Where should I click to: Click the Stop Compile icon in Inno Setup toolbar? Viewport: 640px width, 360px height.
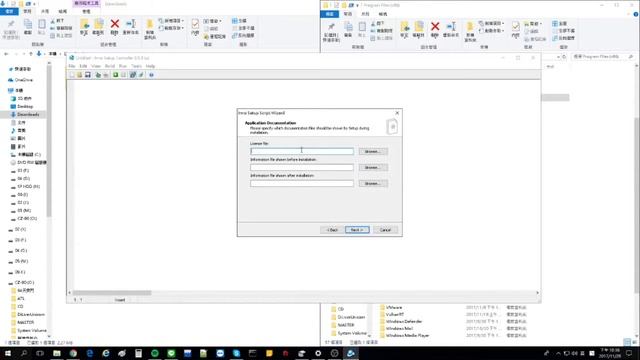106,75
